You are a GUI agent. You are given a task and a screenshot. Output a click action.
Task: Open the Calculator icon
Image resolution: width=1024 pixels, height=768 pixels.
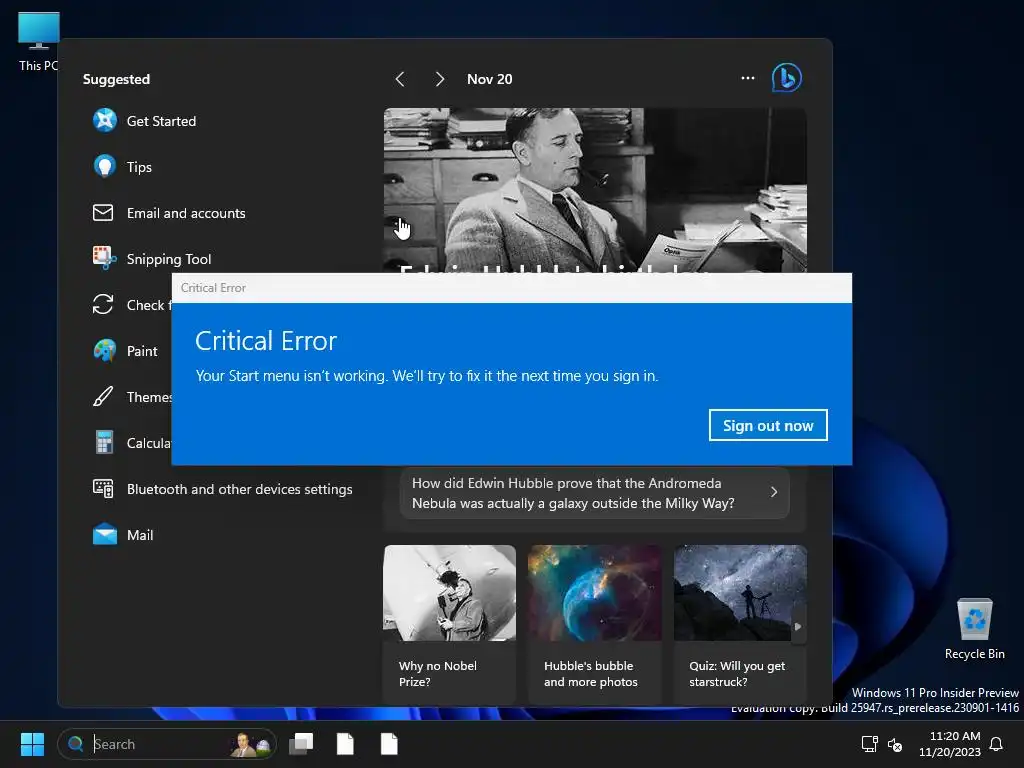click(x=104, y=442)
